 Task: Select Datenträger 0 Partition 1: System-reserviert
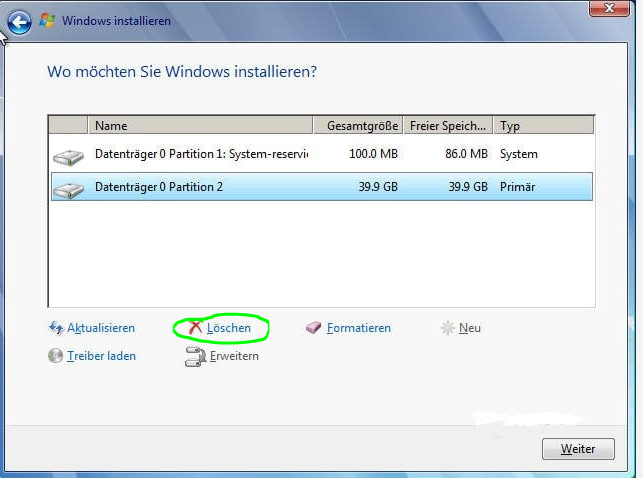coord(322,154)
